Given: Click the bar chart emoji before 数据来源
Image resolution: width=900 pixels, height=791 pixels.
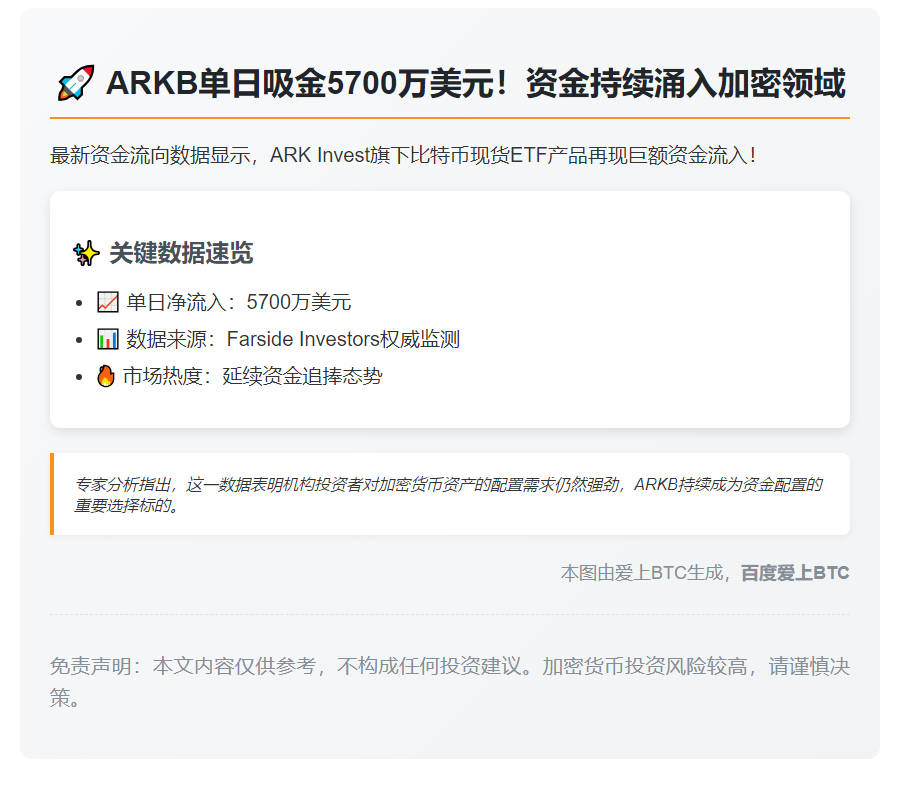Looking at the screenshot, I should tap(108, 339).
